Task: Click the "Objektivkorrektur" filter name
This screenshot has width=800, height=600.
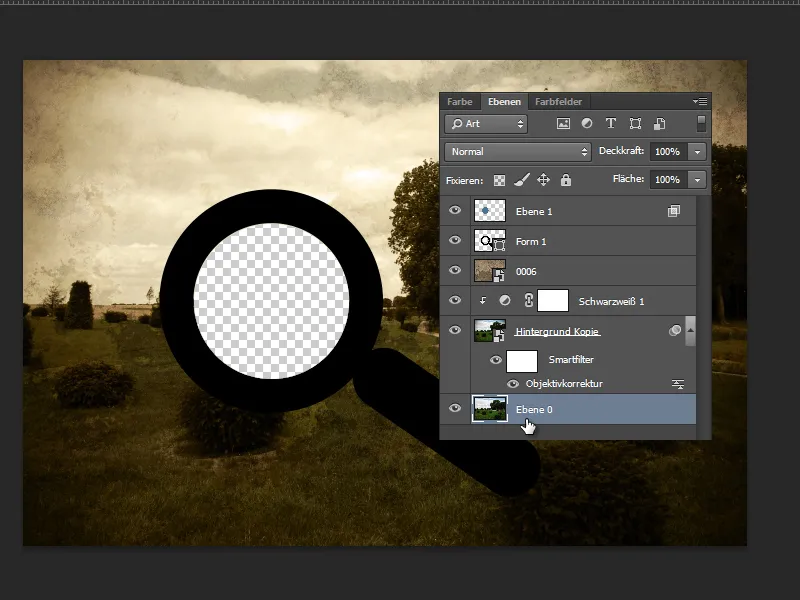Action: pos(564,384)
